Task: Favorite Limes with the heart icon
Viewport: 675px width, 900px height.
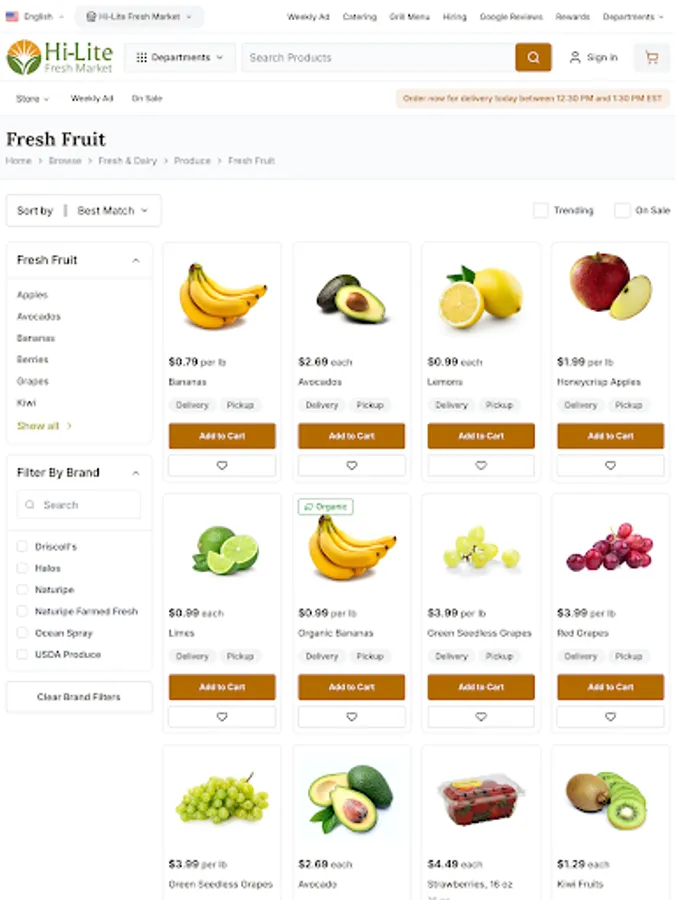Action: coord(222,716)
